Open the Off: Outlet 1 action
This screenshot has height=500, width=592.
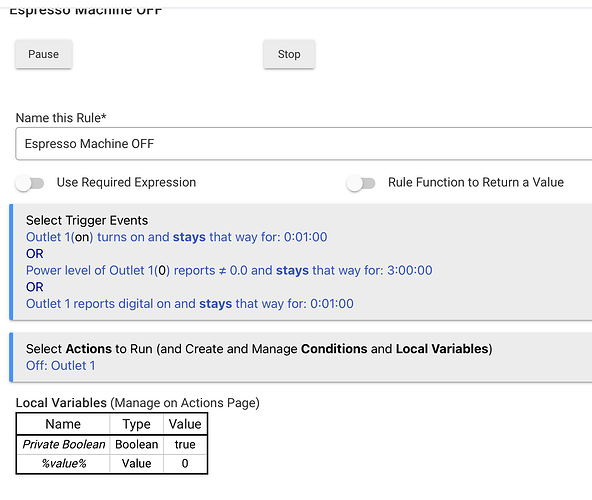point(60,366)
